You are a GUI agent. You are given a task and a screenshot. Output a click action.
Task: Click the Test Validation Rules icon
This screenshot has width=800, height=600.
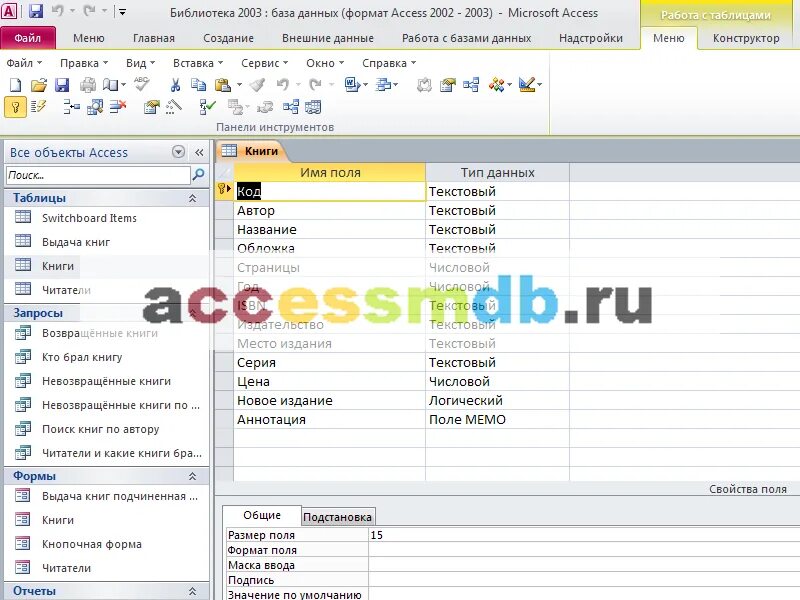(x=207, y=107)
